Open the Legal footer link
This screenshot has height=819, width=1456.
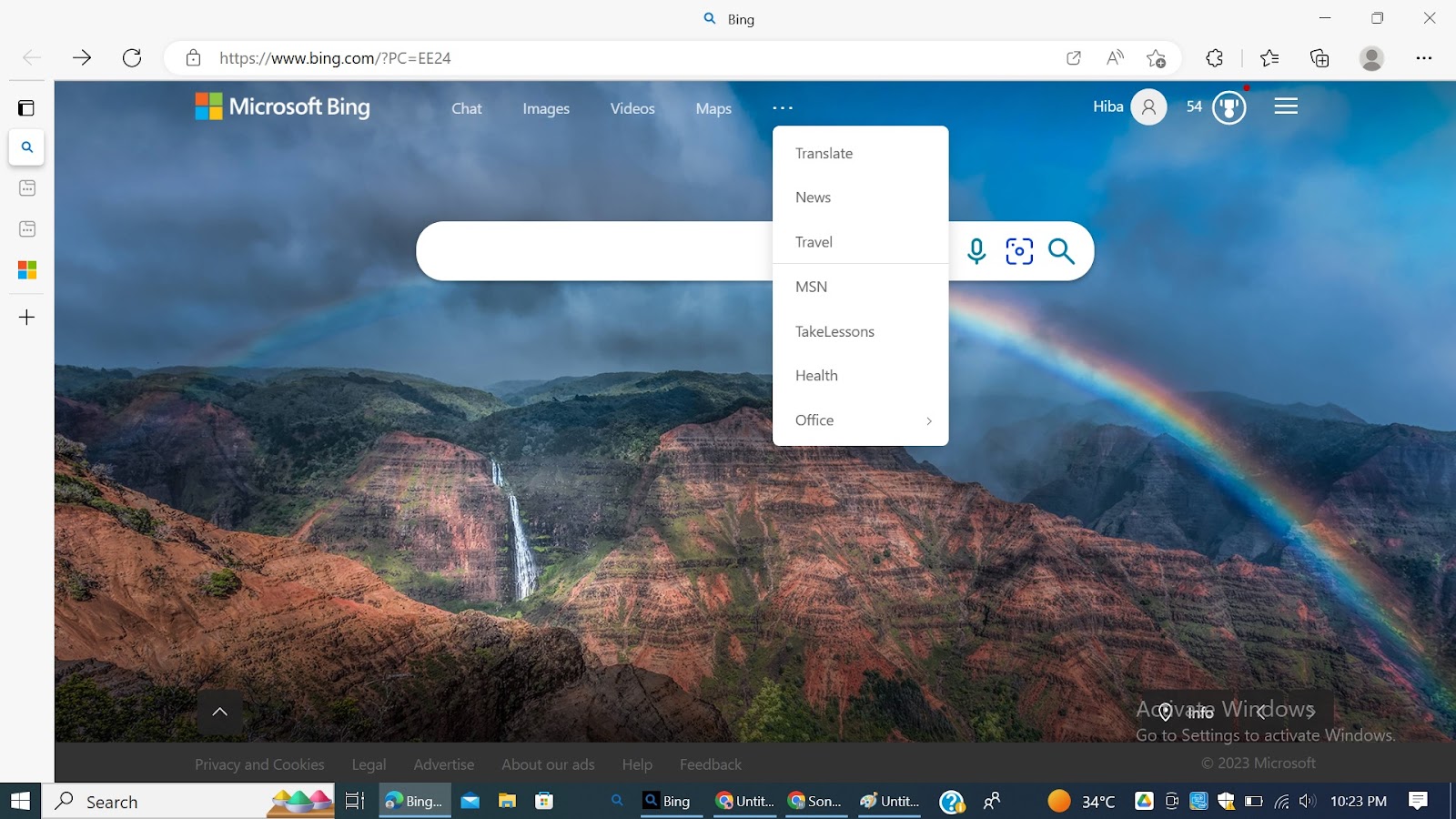369,764
